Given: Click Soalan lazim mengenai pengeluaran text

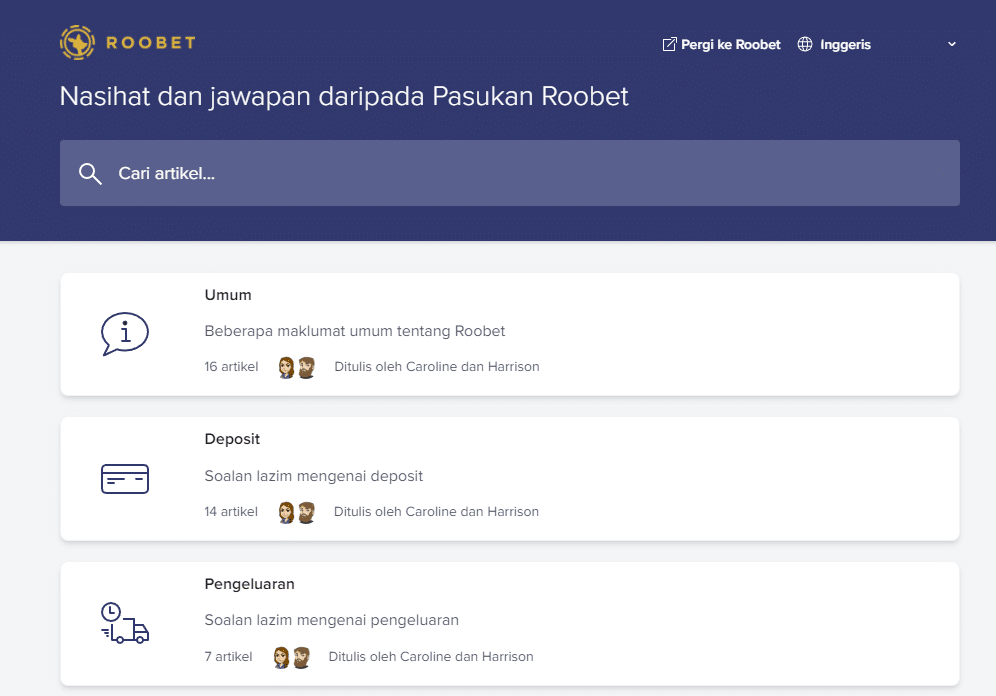Looking at the screenshot, I should 332,620.
